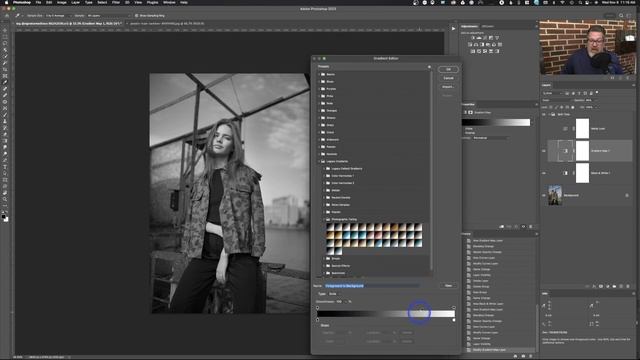Expand the Color Harmonies 1 folder
Screen dimensions: 640x360
click(324, 176)
